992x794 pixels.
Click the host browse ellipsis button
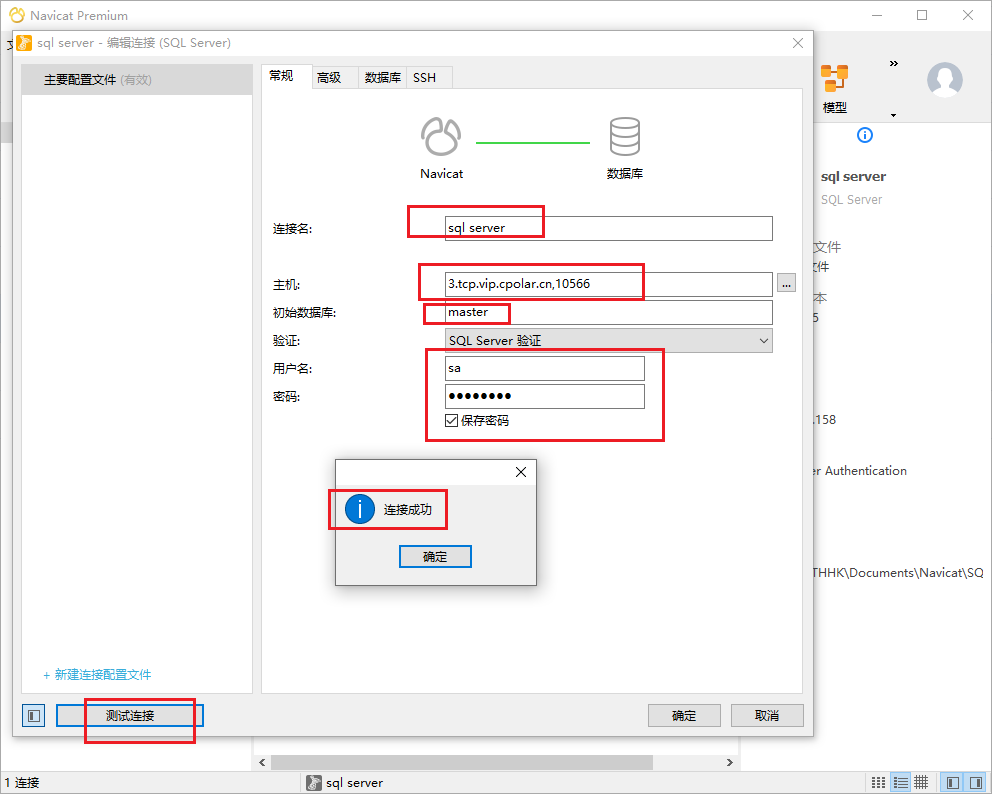pos(787,285)
